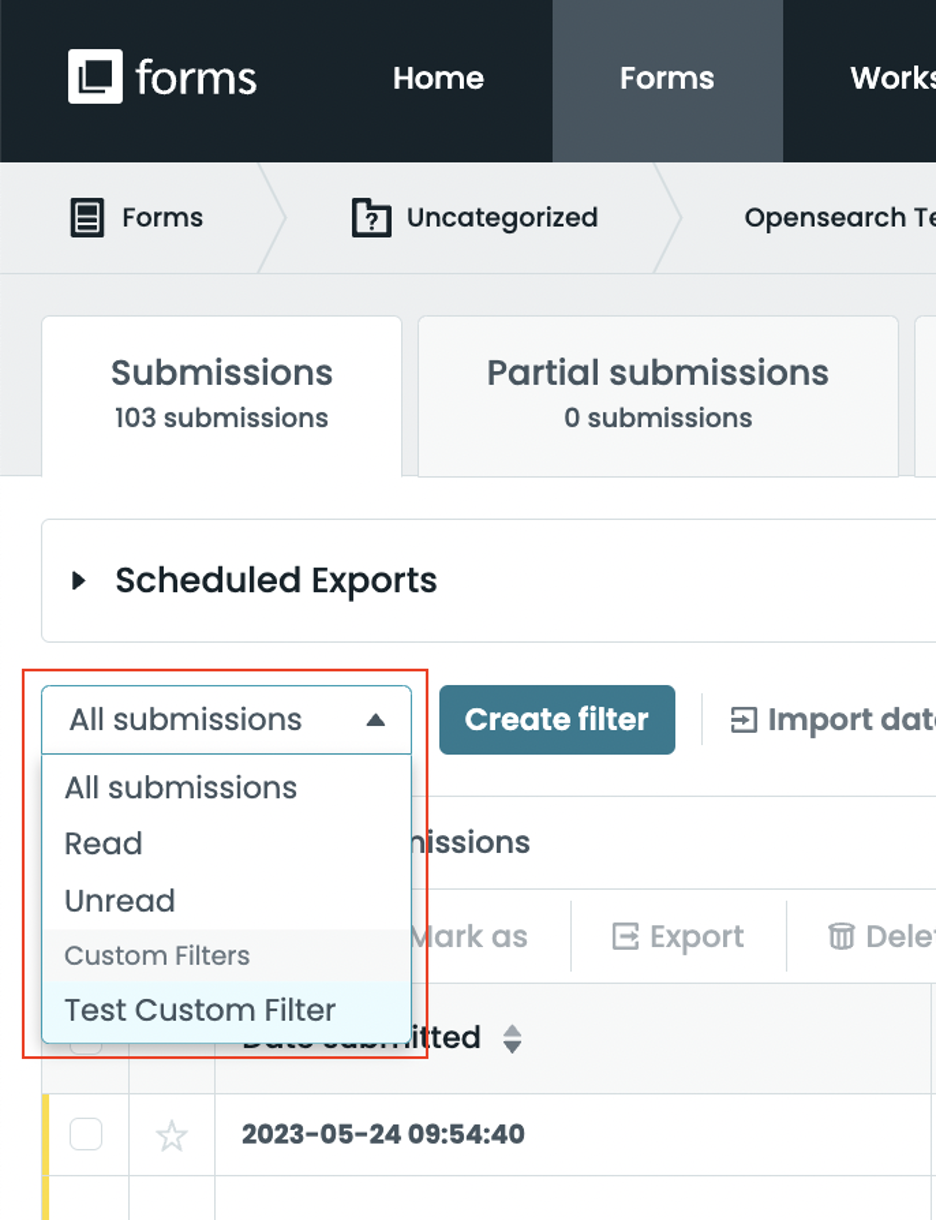Select Unread from the filter list

click(119, 901)
